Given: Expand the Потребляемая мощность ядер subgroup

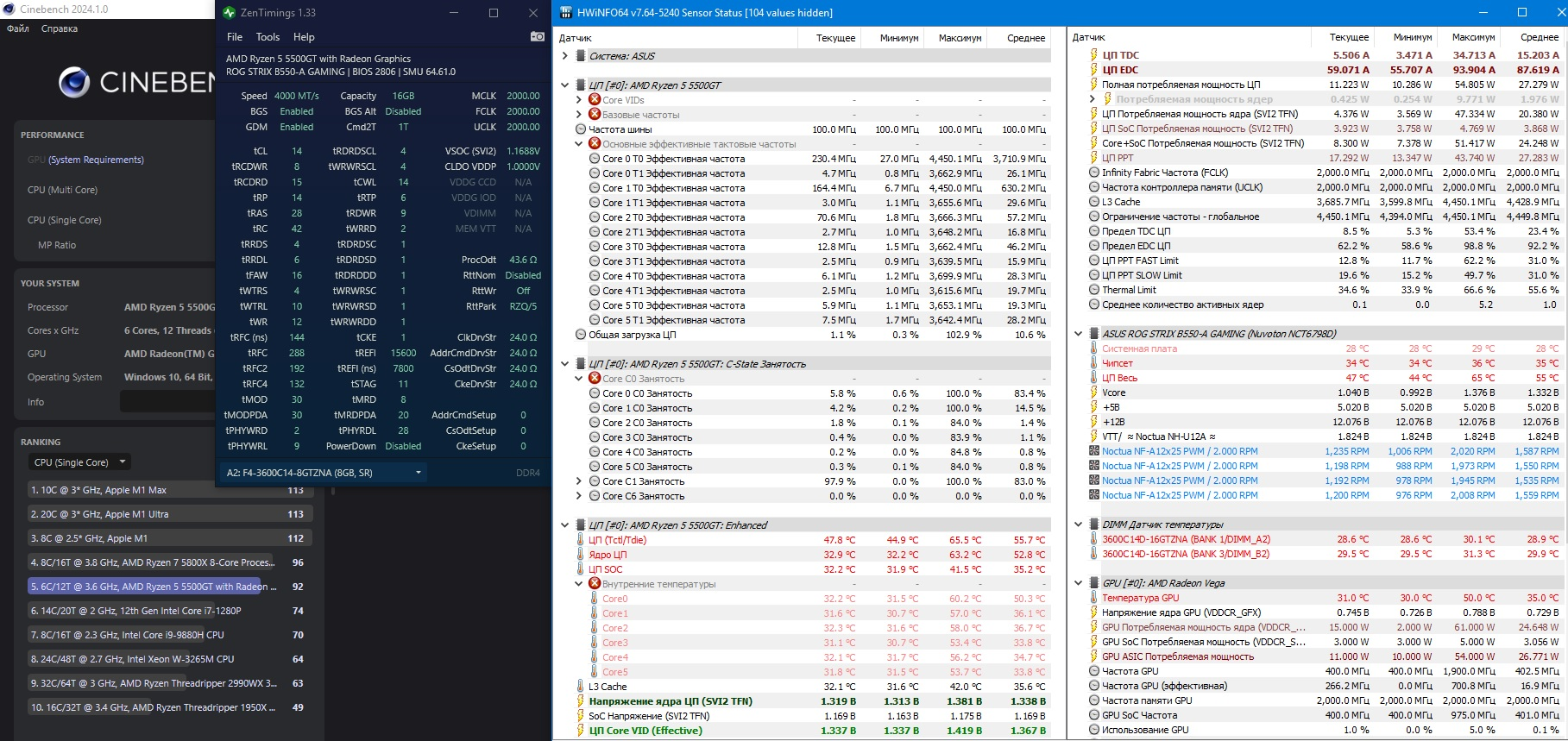Looking at the screenshot, I should 1093,99.
